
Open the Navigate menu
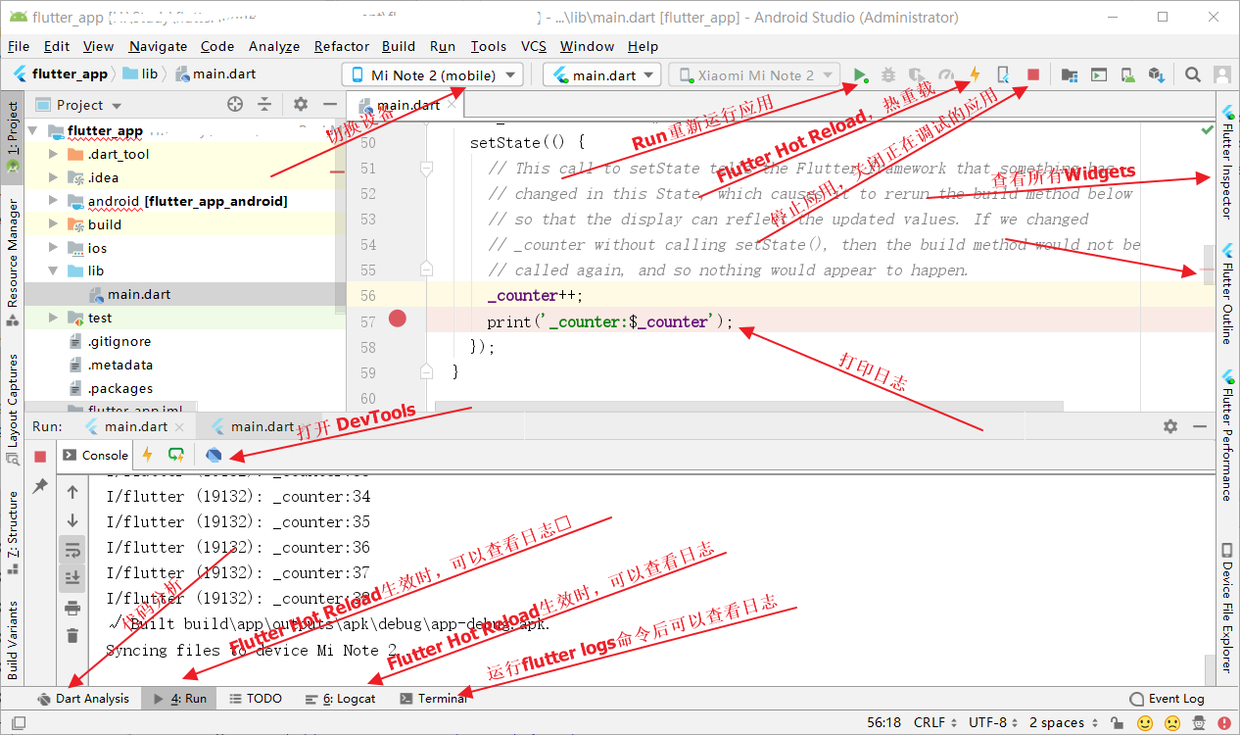tap(158, 46)
